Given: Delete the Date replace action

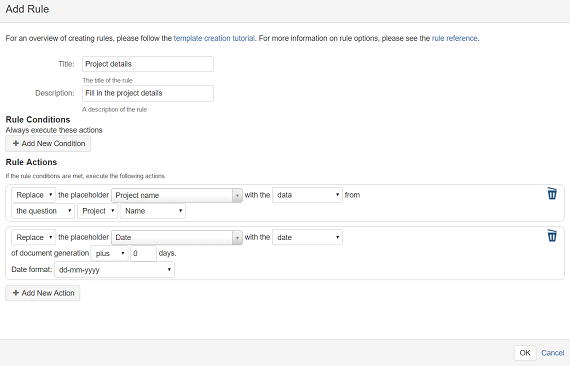Looking at the screenshot, I should pyautogui.click(x=552, y=236).
